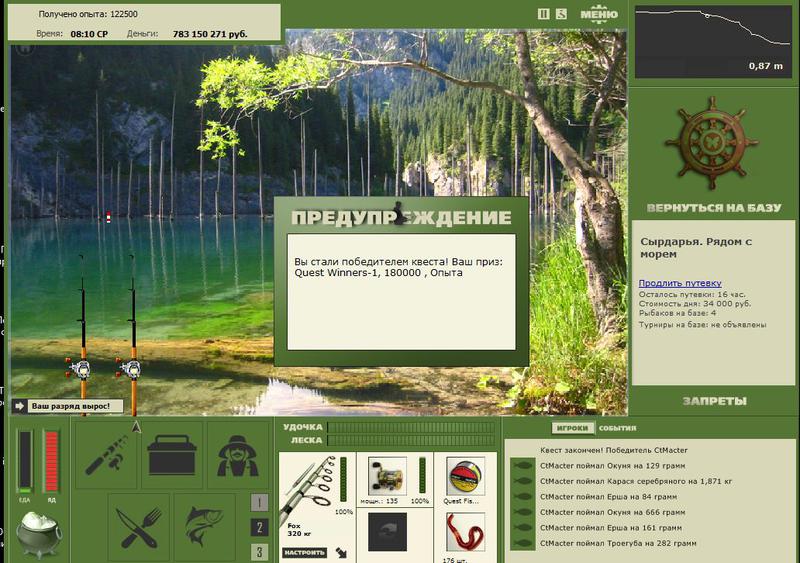Click event text CtMacter поймал Троегуба на 282 грамм
This screenshot has width=800, height=563.
(x=618, y=543)
